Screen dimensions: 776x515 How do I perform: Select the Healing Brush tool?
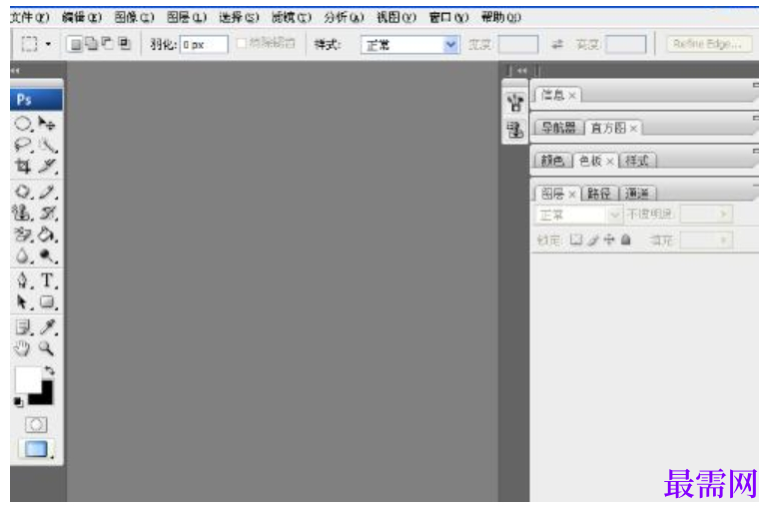tap(23, 191)
